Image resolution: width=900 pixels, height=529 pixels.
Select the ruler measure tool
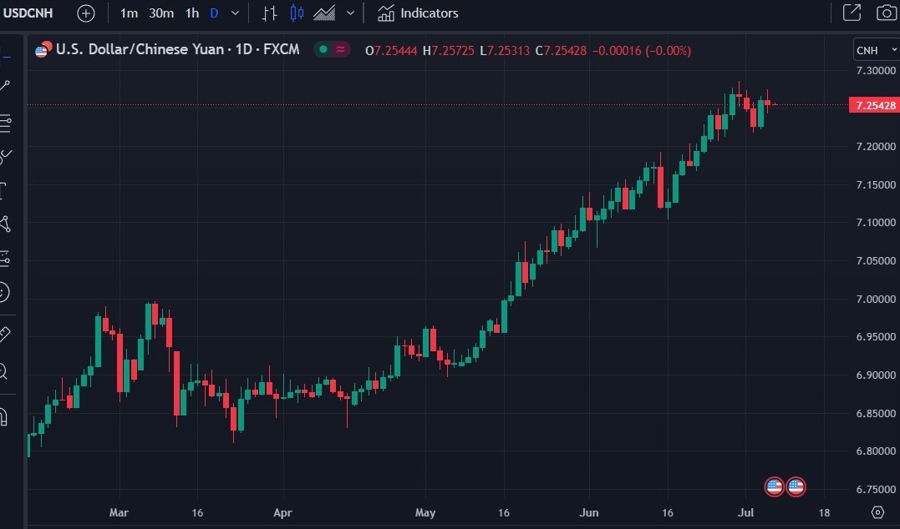5,334
